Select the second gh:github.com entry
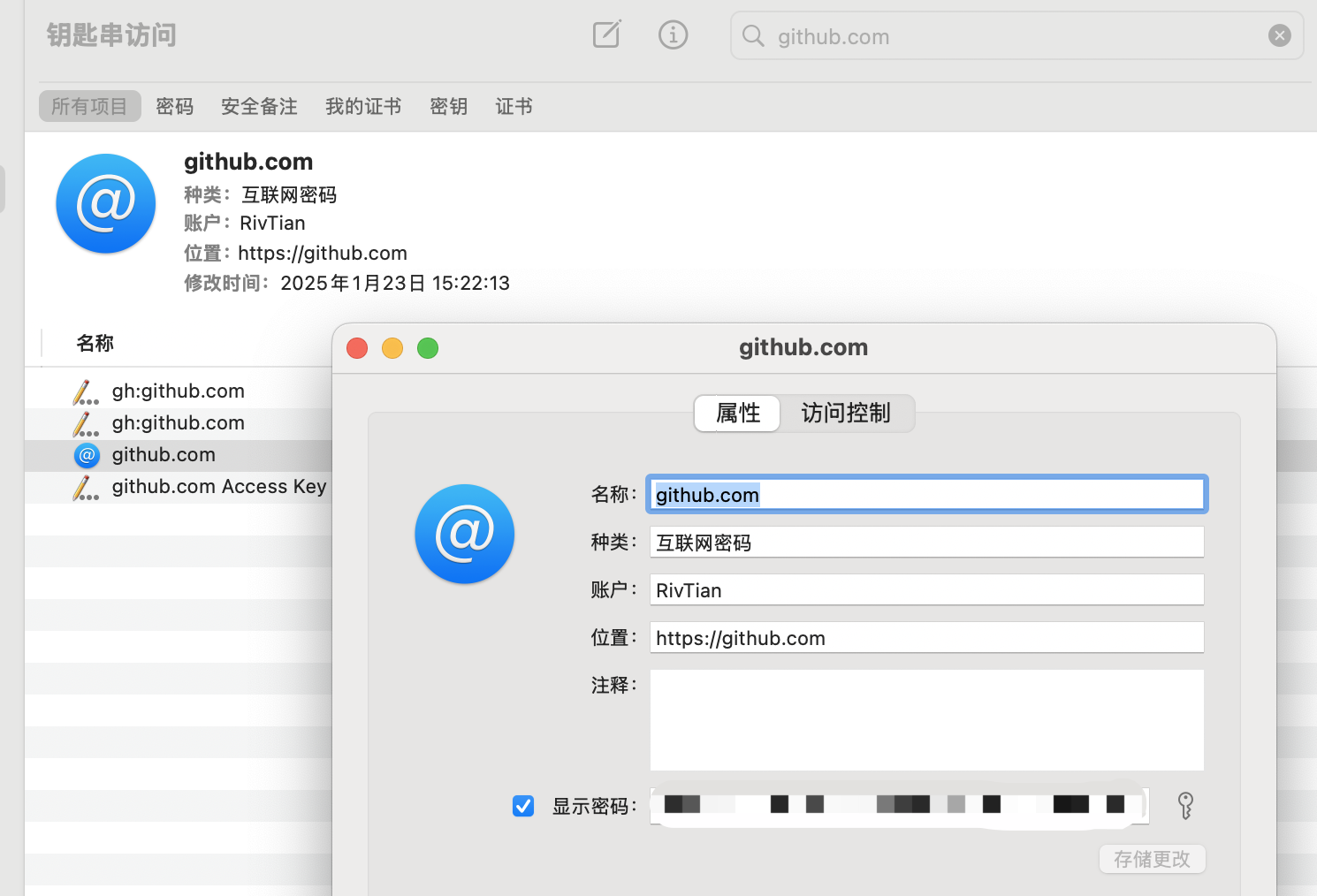The image size is (1317, 896). (x=178, y=423)
